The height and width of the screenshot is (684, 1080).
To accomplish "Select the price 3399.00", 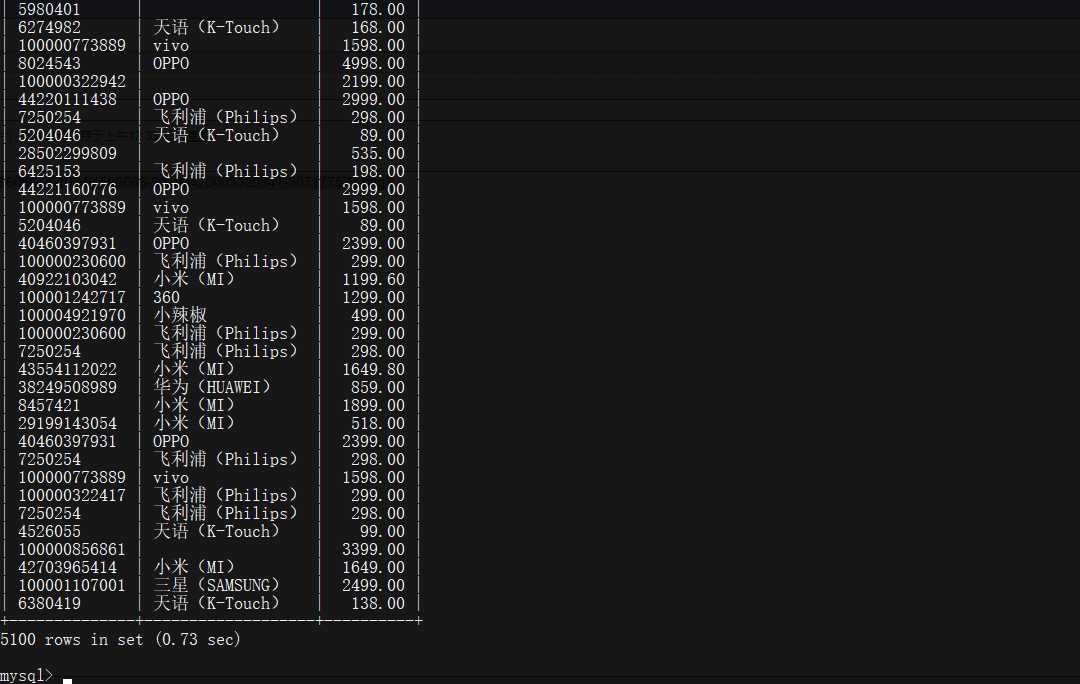I will tap(373, 550).
